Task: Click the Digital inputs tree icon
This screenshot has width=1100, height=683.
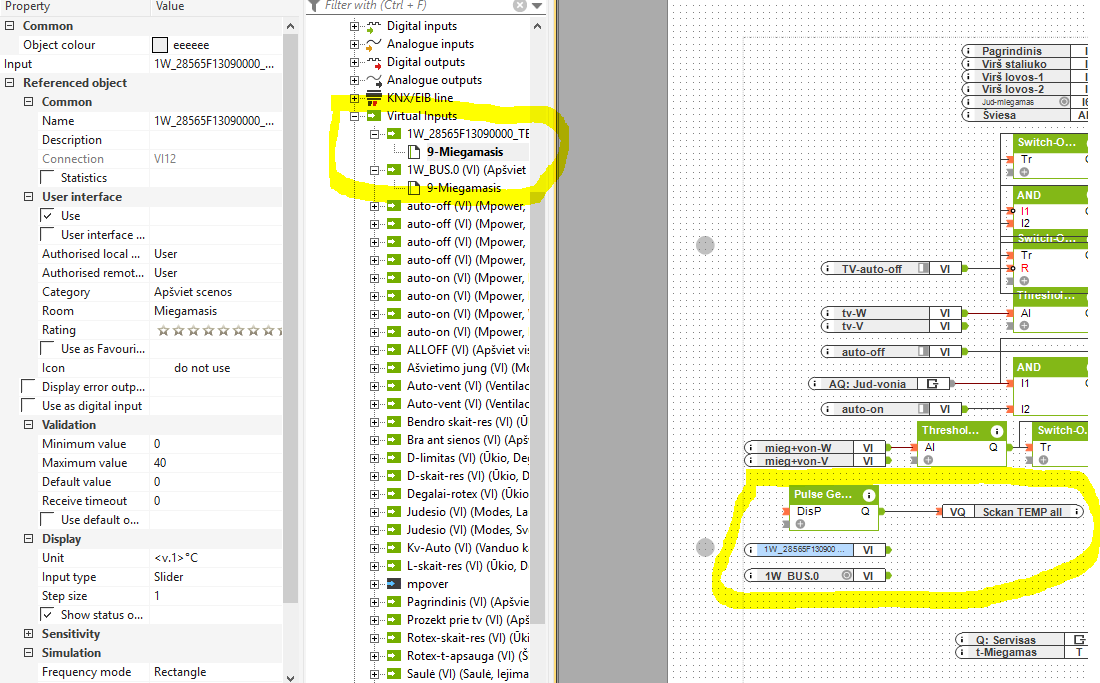Action: click(374, 26)
